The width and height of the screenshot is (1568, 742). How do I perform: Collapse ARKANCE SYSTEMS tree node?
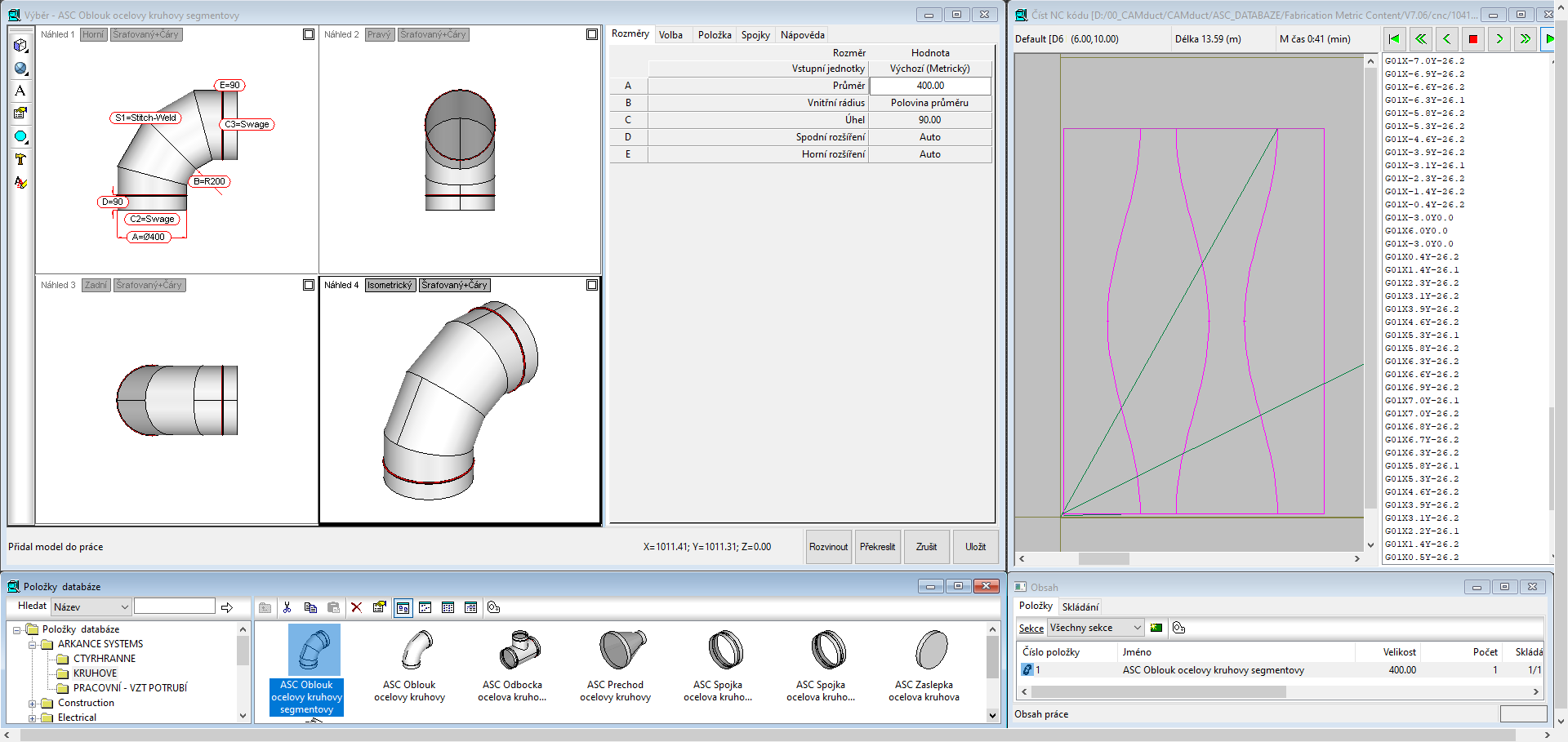[33, 644]
